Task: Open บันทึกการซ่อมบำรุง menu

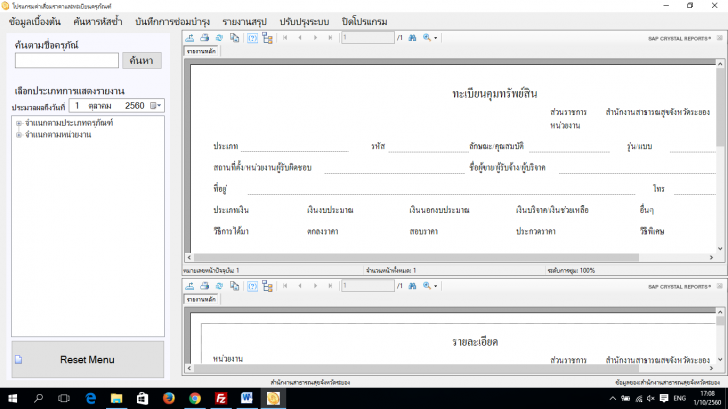Action: point(173,22)
